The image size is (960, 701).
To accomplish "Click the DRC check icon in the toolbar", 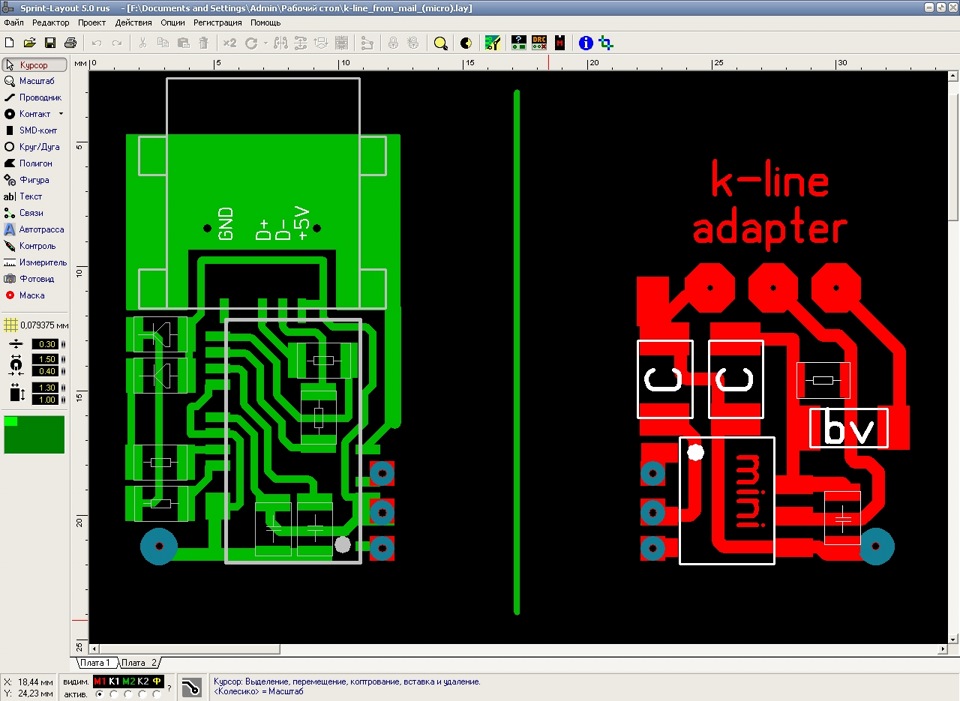I will [538, 42].
